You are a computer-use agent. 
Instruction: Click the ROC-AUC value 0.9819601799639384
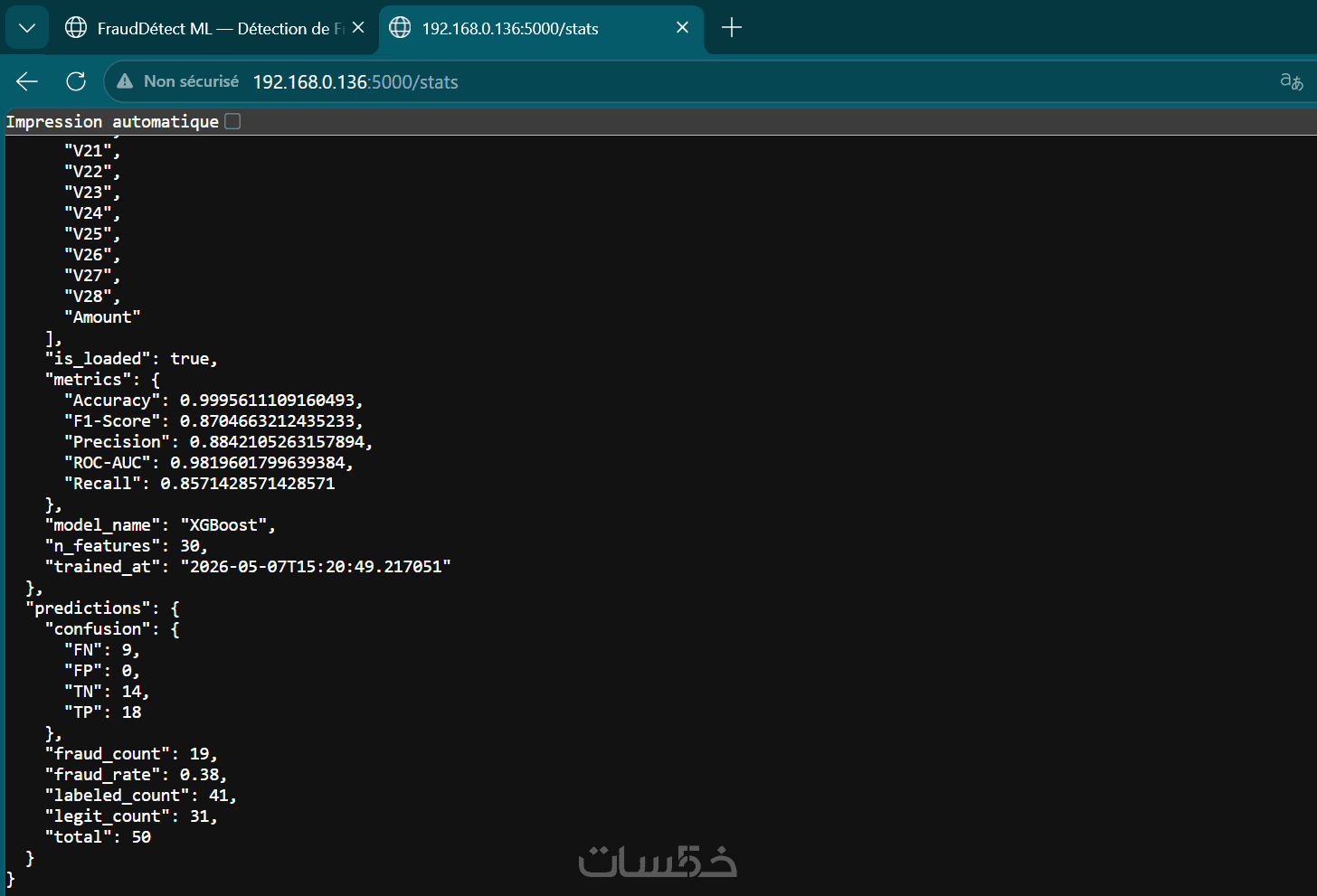coord(258,463)
